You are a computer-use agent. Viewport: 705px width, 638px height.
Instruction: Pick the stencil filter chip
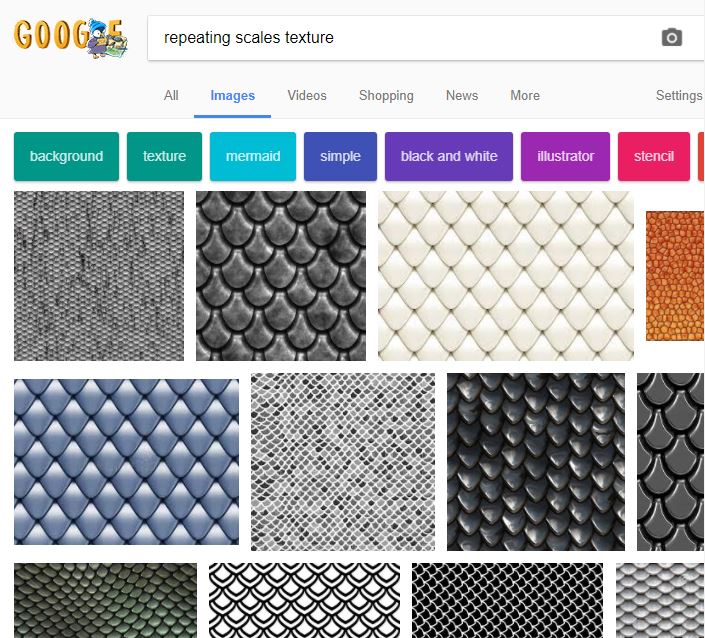[654, 156]
